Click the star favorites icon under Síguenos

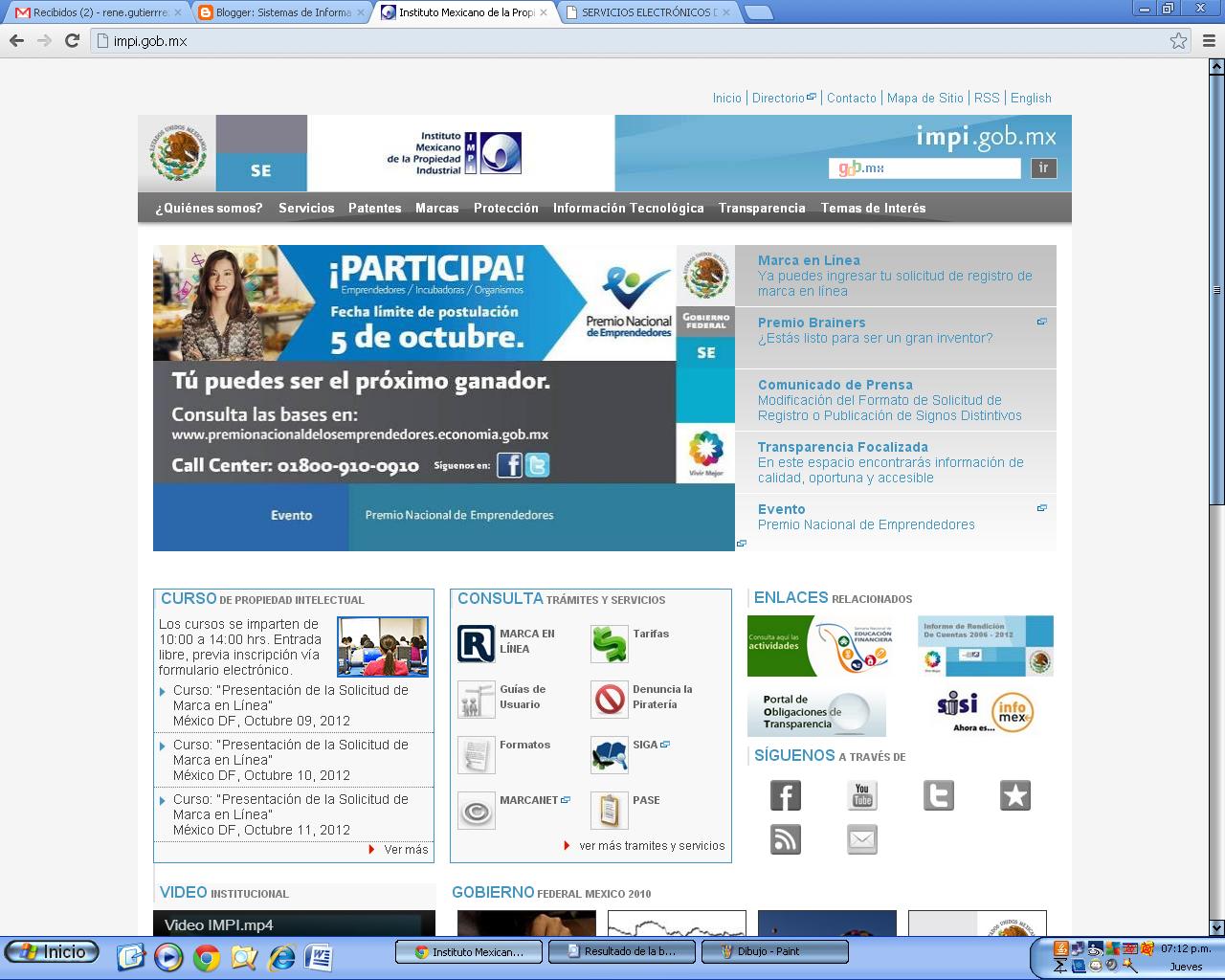coord(1015,795)
